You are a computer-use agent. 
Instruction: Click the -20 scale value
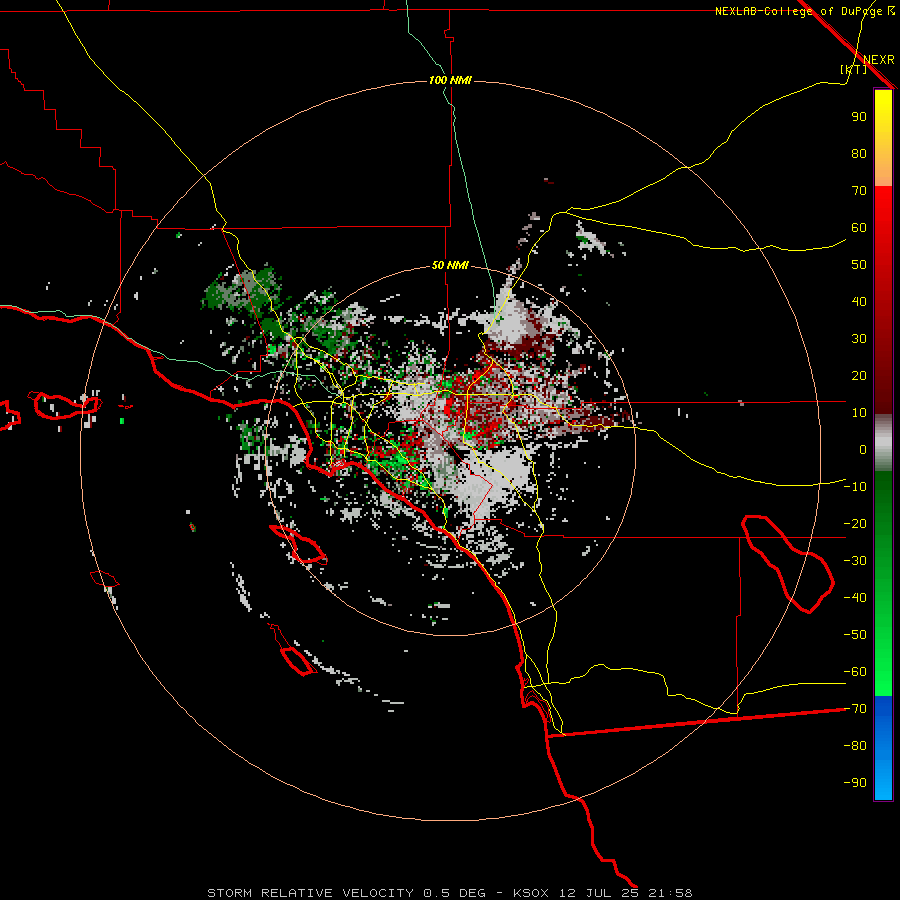(855, 524)
